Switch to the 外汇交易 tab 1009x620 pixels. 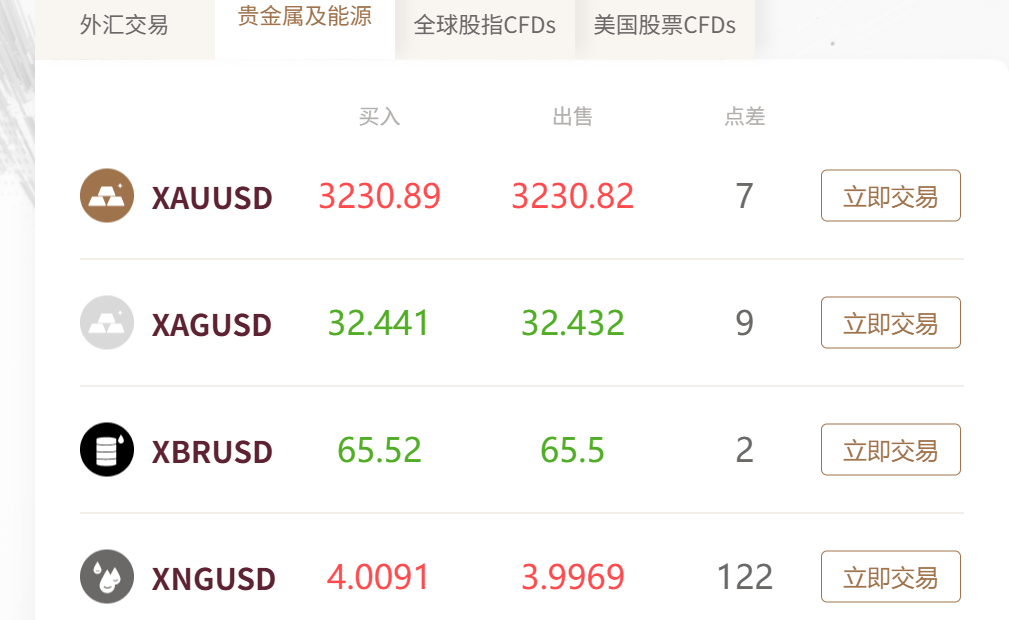pos(125,26)
